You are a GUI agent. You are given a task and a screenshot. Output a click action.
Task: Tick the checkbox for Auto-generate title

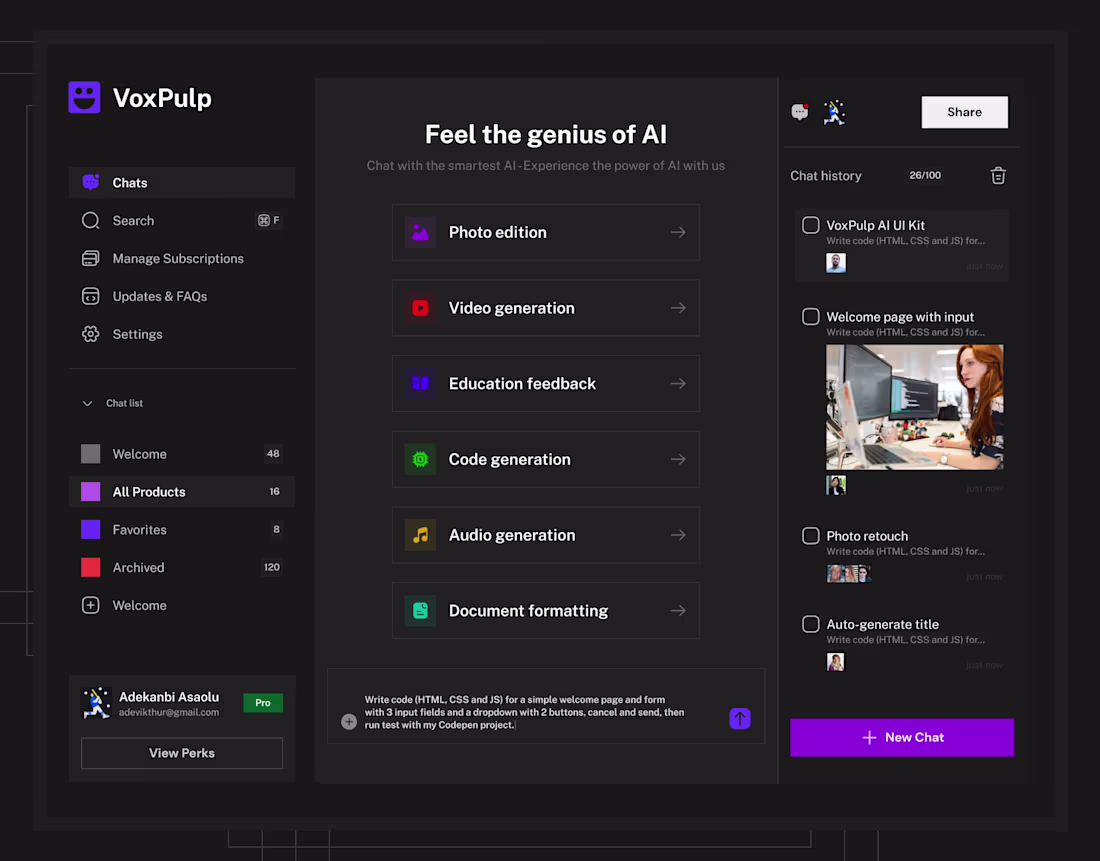tap(810, 624)
